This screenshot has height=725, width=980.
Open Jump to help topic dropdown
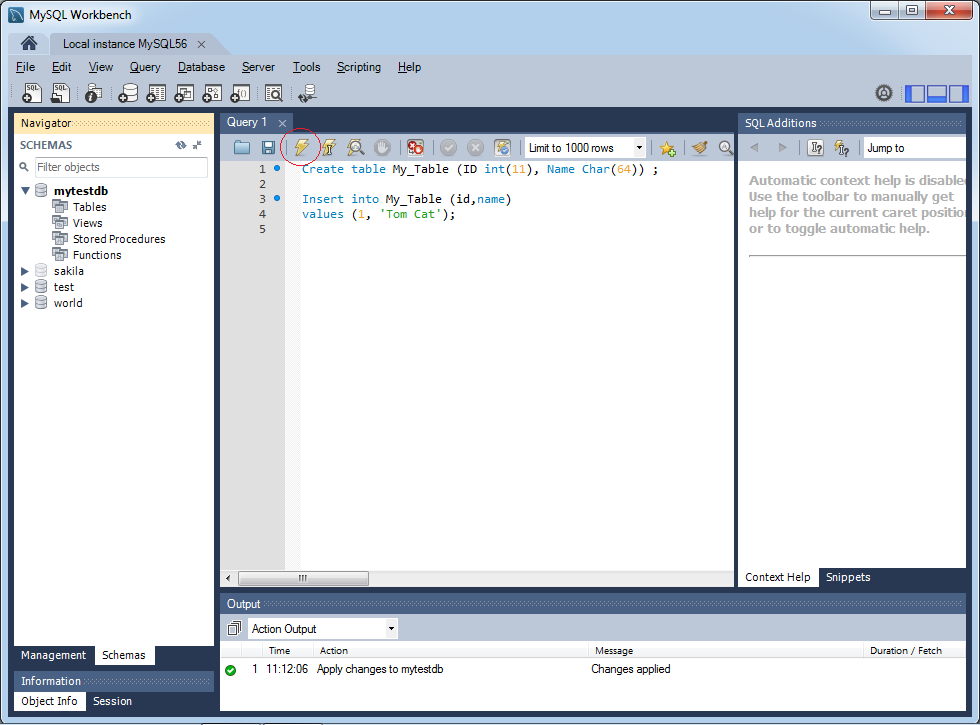coord(915,148)
